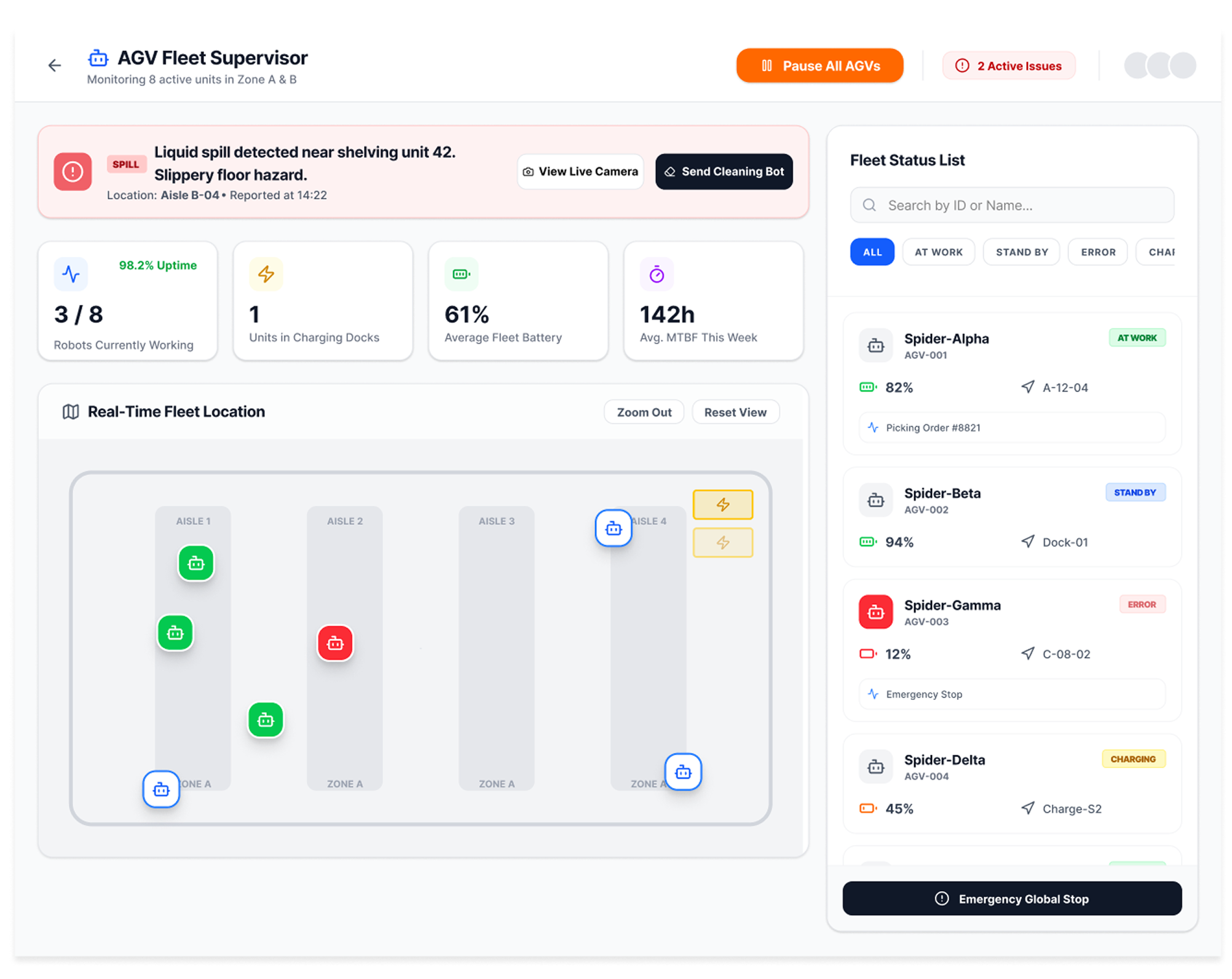Filter fleet list by AT WORK
This screenshot has height=979, width=1232.
tap(938, 252)
